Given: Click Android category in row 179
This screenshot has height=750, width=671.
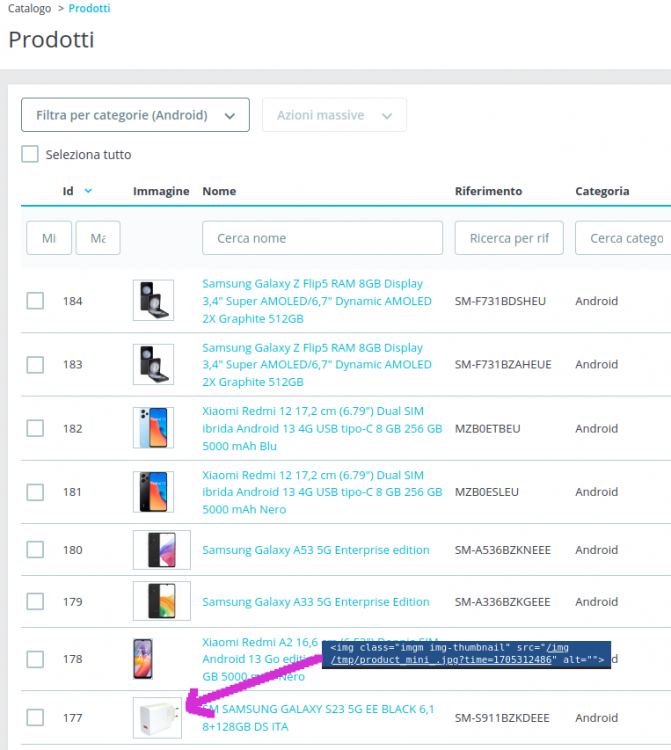Looking at the screenshot, I should [596, 601].
